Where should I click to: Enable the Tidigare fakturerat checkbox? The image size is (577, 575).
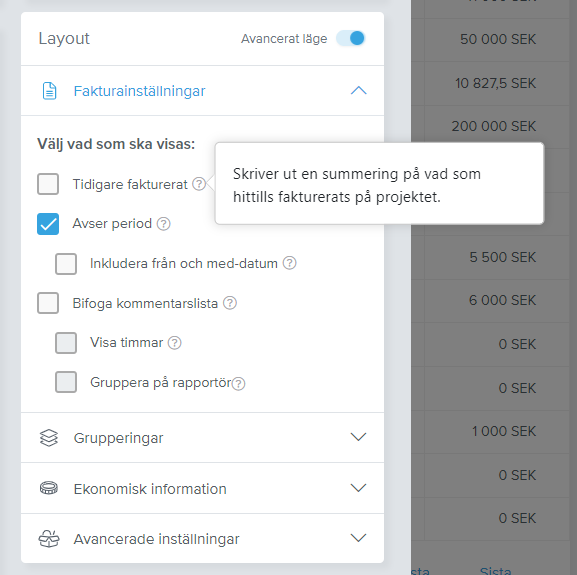48,184
